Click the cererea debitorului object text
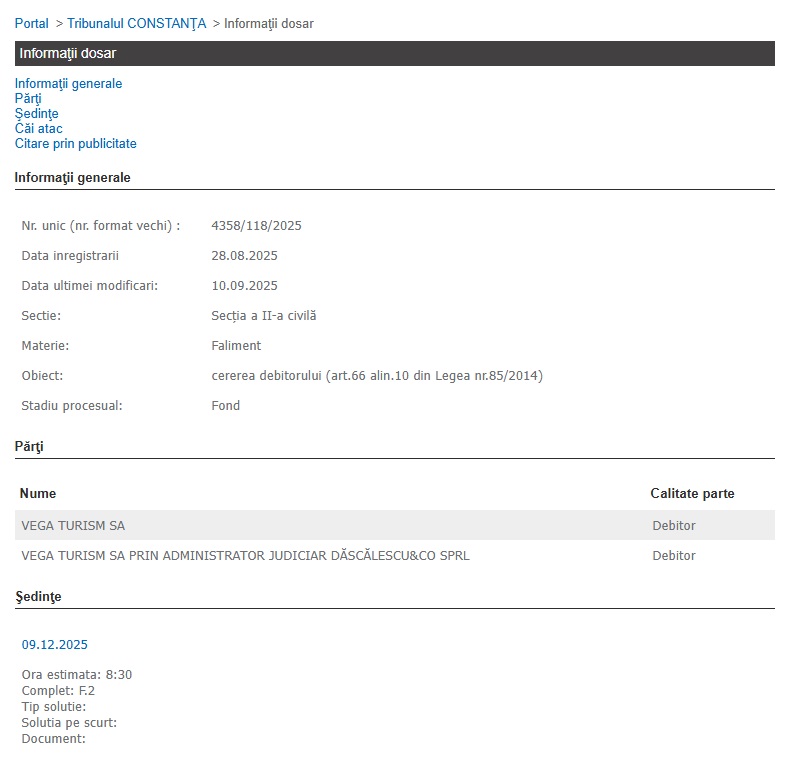Screen dimensions: 788x759 pos(377,376)
